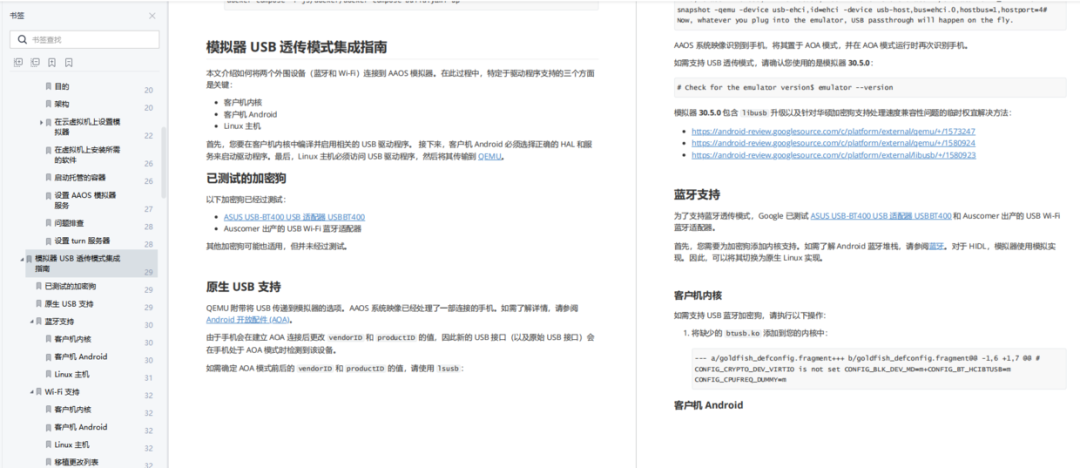Image resolution: width=1080 pixels, height=468 pixels.
Task: Jump to 原生 USB 支持 bookmark
Action: point(69,304)
